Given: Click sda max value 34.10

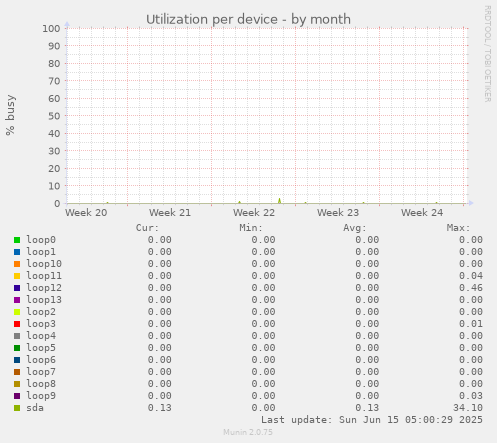Looking at the screenshot, I should click(468, 408).
